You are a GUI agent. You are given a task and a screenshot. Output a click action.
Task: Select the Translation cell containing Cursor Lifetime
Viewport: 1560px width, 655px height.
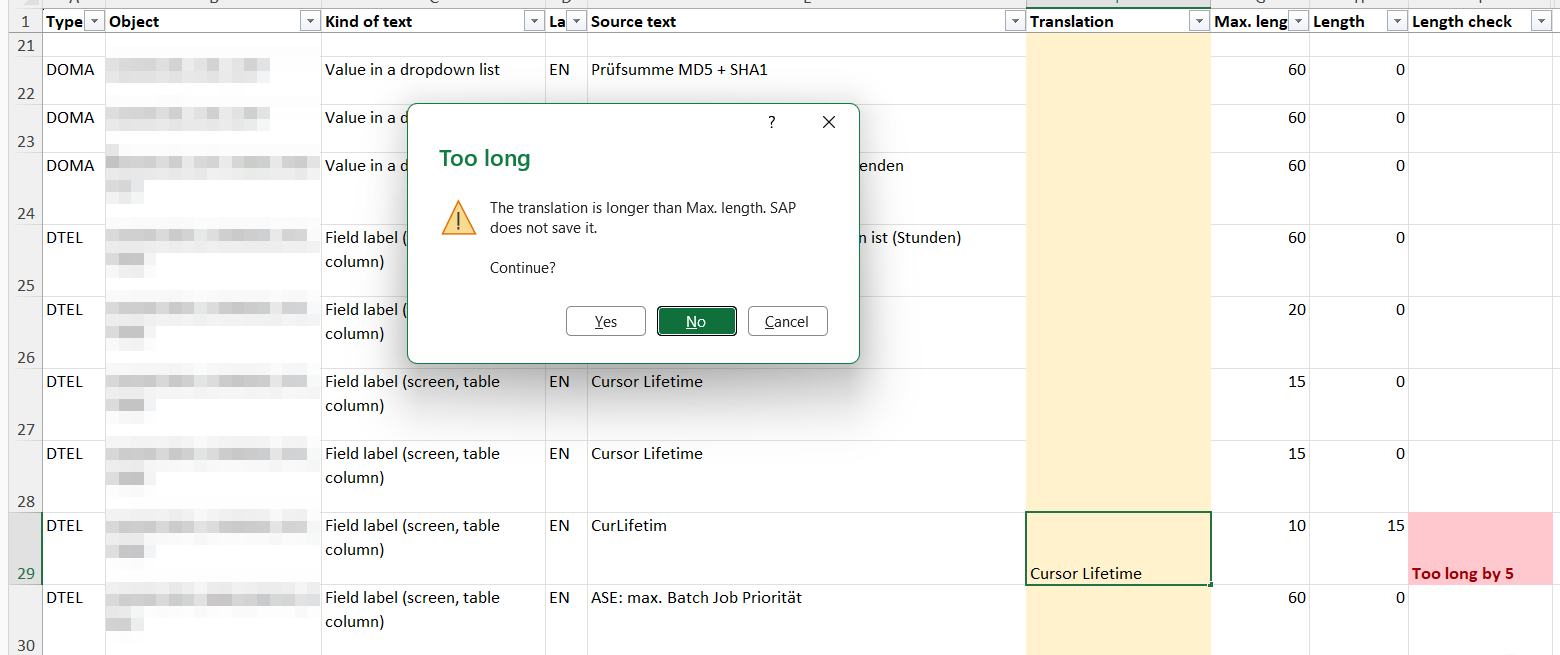pos(1118,549)
